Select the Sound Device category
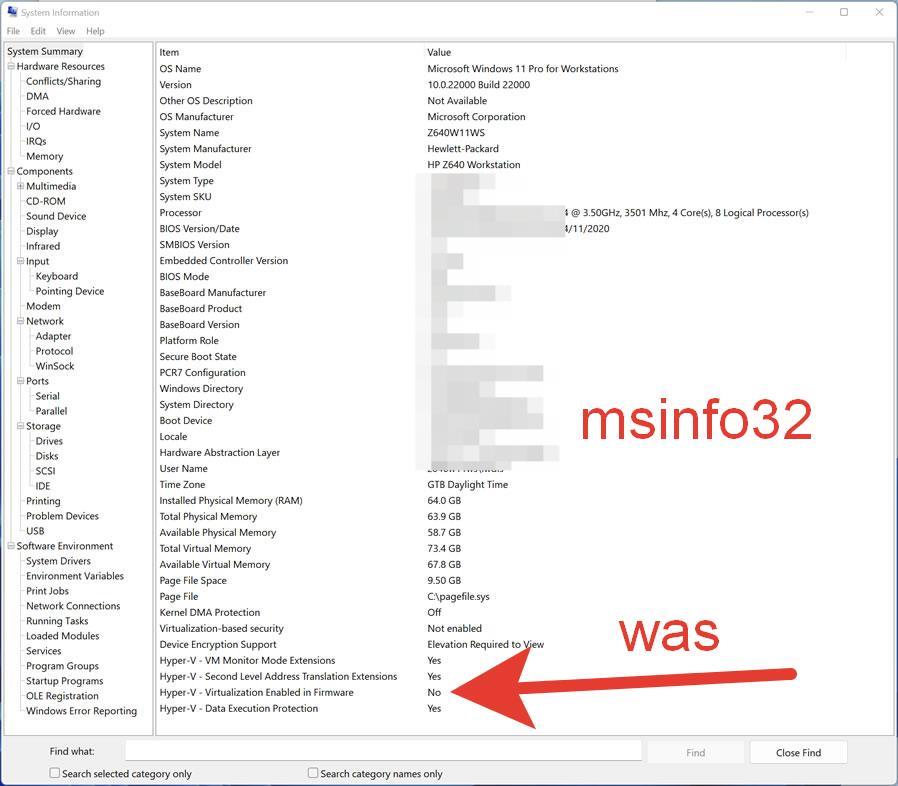This screenshot has height=786, width=898. (56, 216)
